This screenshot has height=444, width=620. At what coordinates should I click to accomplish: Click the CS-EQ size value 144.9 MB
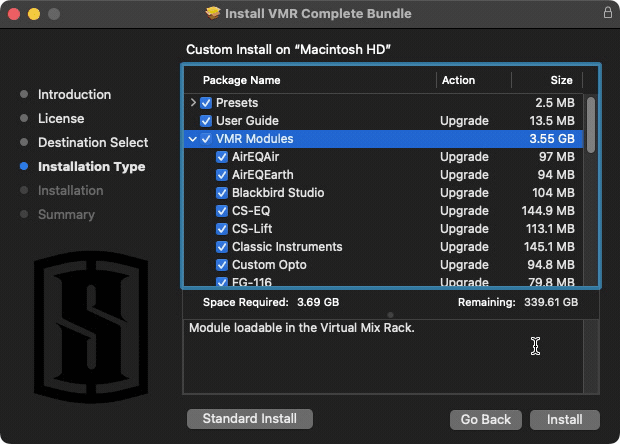(x=548, y=211)
